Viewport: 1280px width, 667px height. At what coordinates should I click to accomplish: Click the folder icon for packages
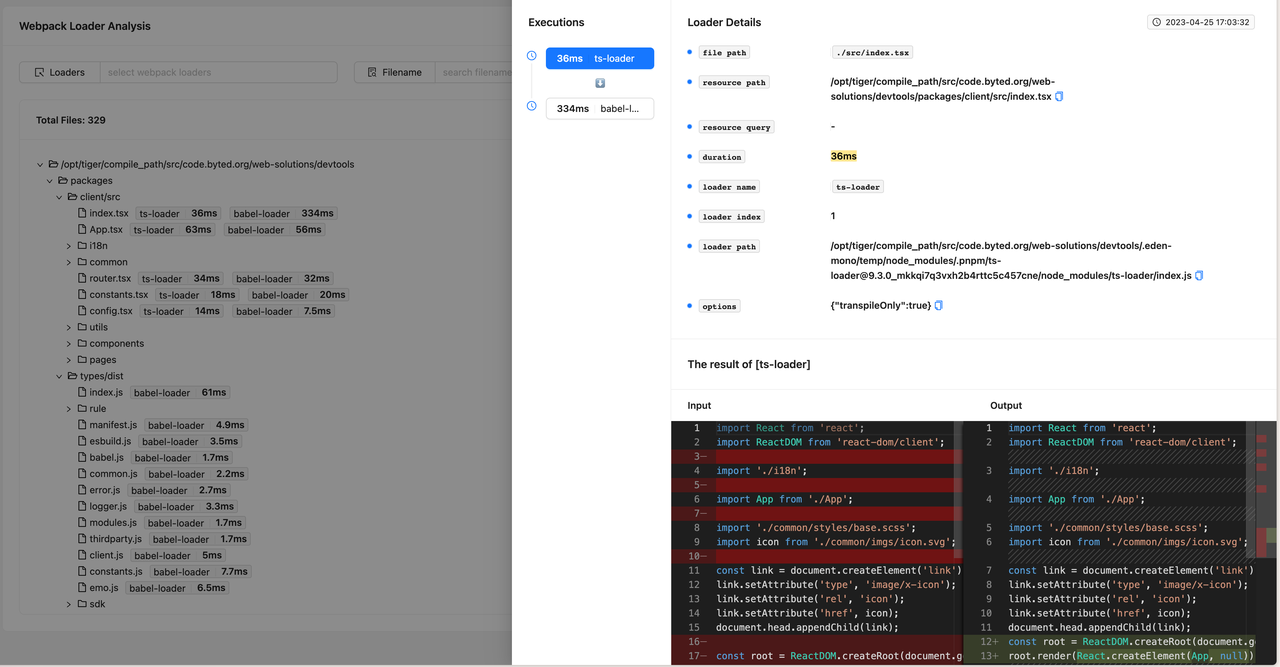click(62, 180)
